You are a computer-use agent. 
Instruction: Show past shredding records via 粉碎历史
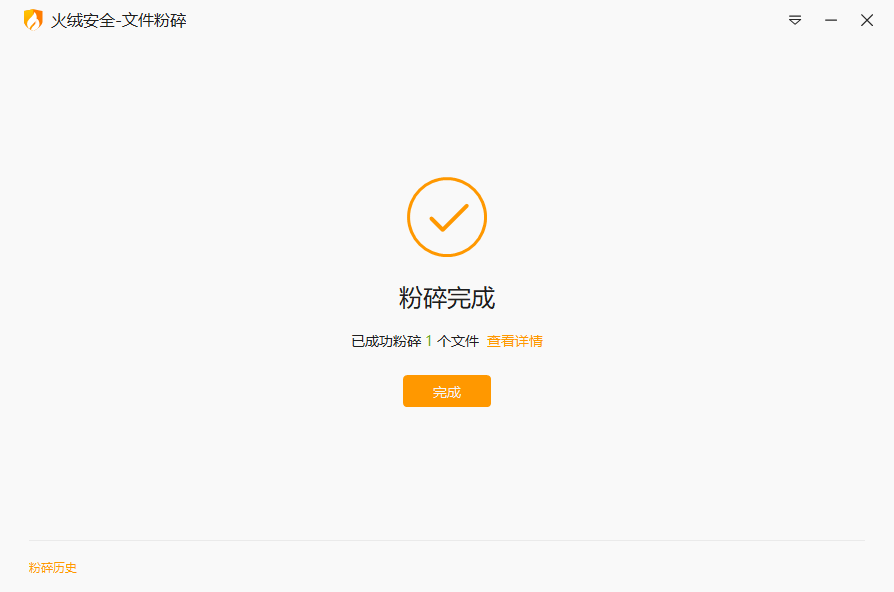52,567
